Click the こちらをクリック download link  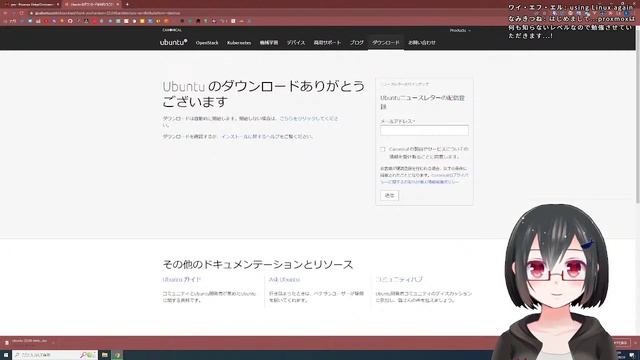pos(309,118)
